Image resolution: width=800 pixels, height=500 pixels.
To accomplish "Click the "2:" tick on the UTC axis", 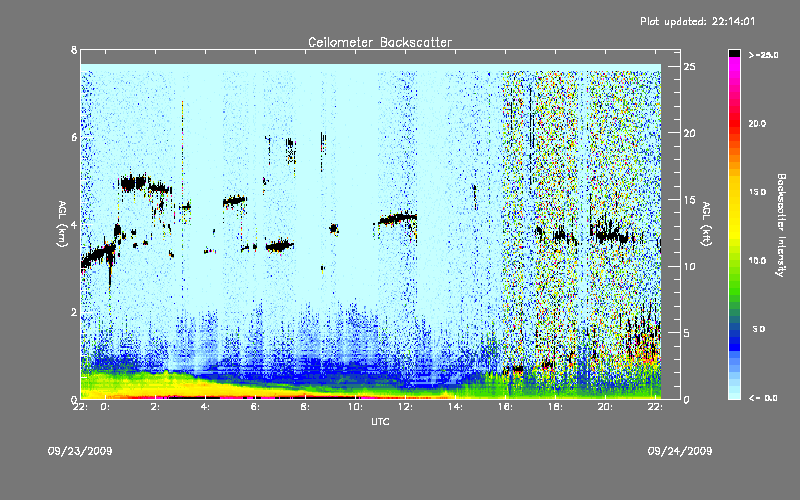I will pos(155,407).
